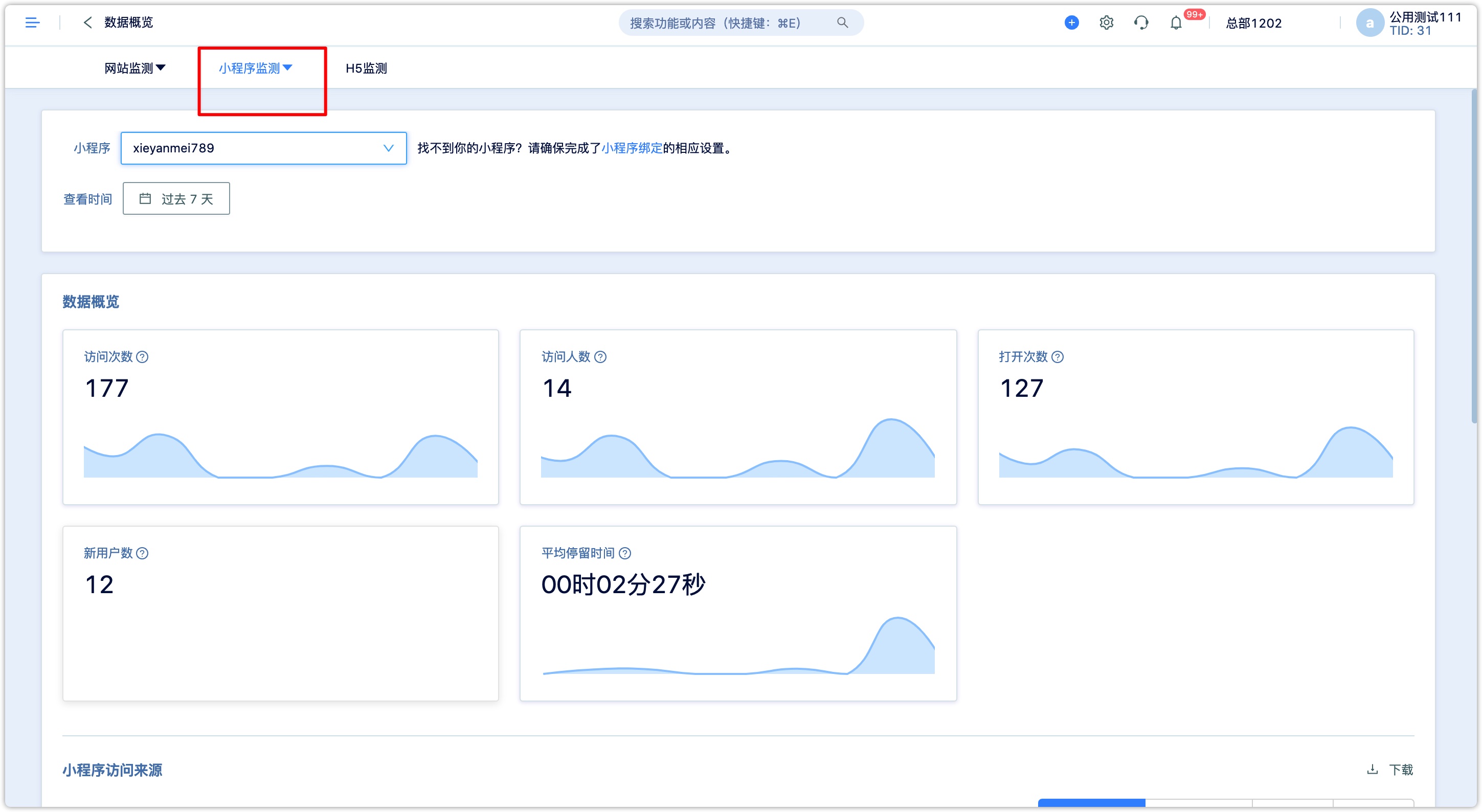Open headset support icon
Viewport: 1482px width, 812px height.
click(1141, 22)
